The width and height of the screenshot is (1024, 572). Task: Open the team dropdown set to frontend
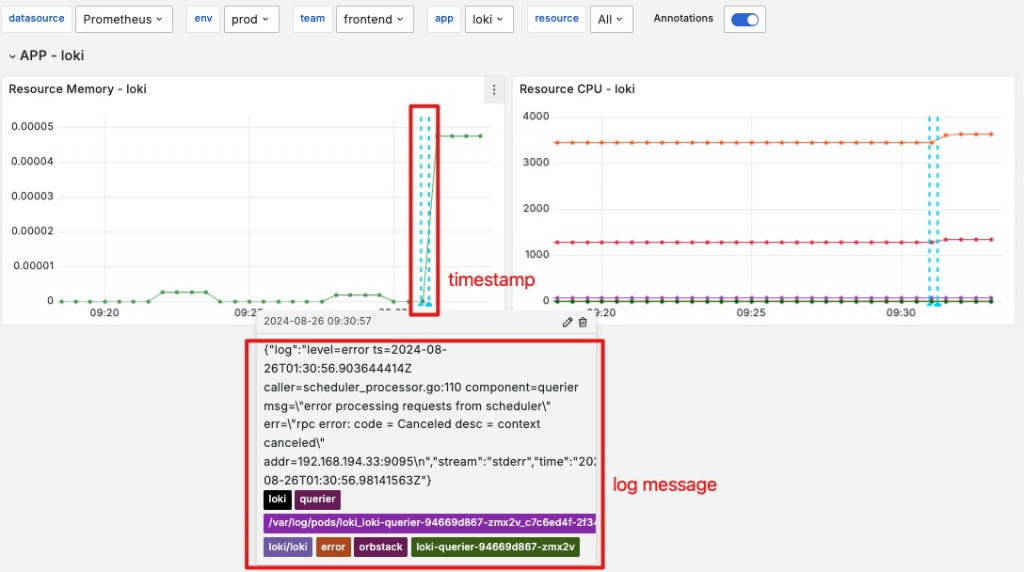[374, 20]
